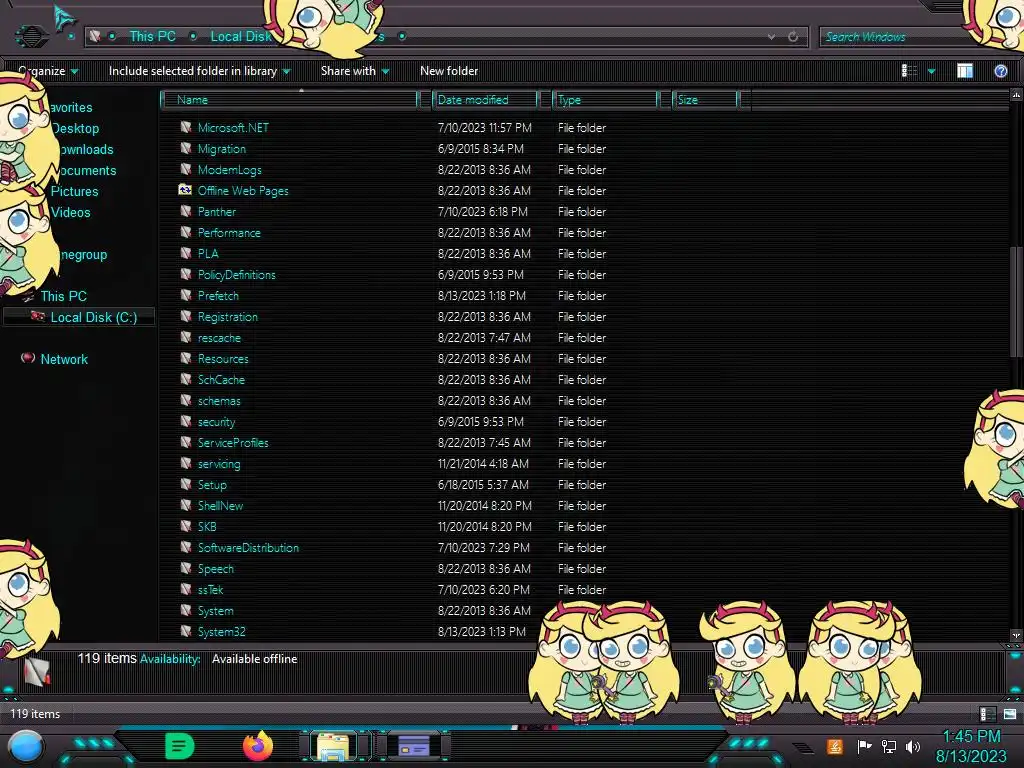Click the vertical scrollbar thumb
Image resolution: width=1024 pixels, height=768 pixels.
(1016, 302)
